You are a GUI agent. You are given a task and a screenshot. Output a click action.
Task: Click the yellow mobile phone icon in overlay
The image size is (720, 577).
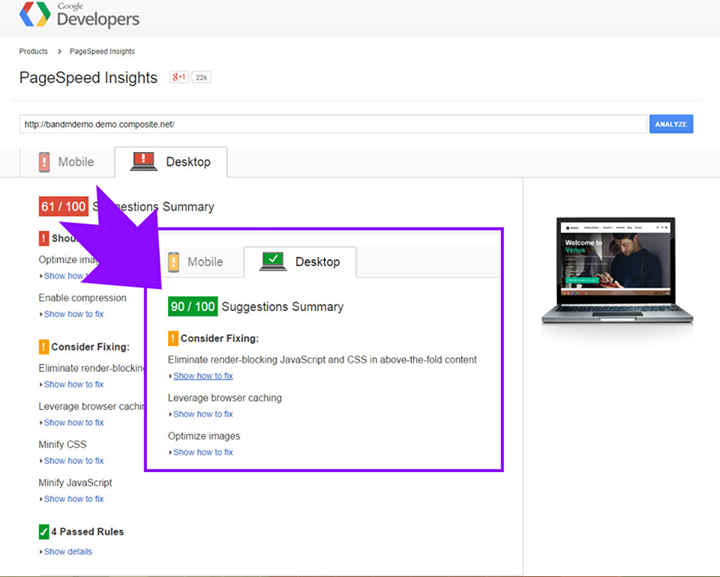click(174, 262)
